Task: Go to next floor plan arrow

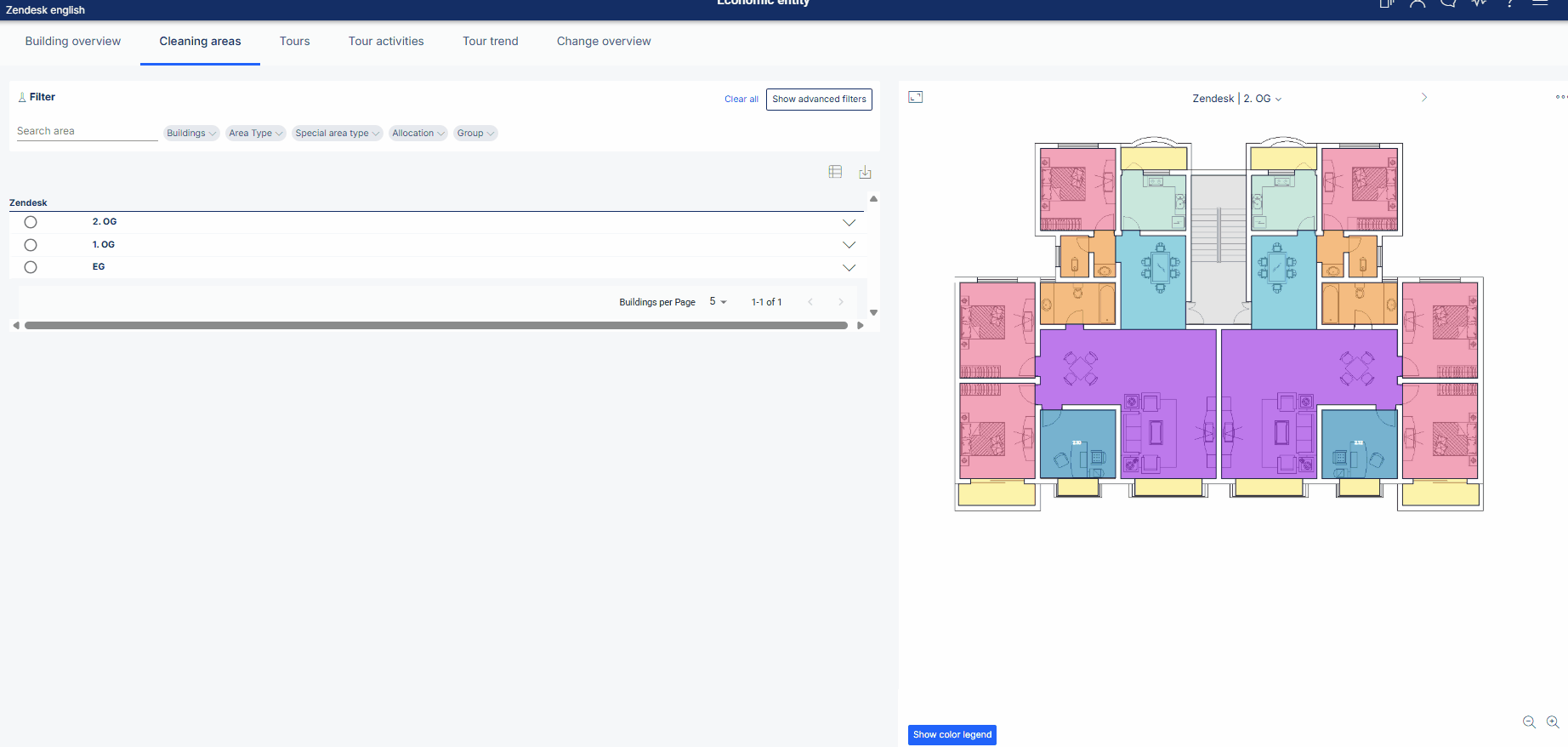Action: pyautogui.click(x=1424, y=97)
